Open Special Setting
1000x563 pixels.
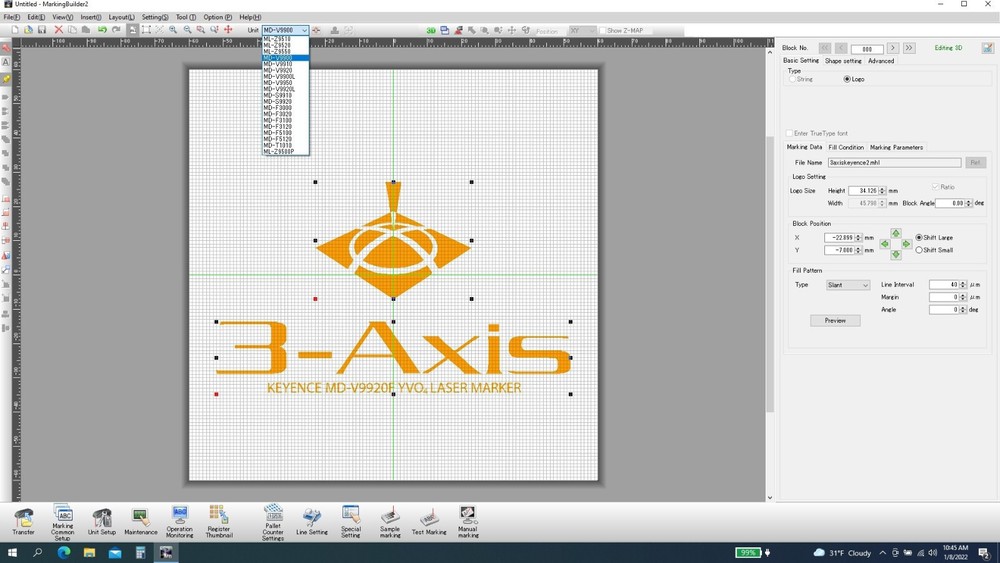click(351, 522)
